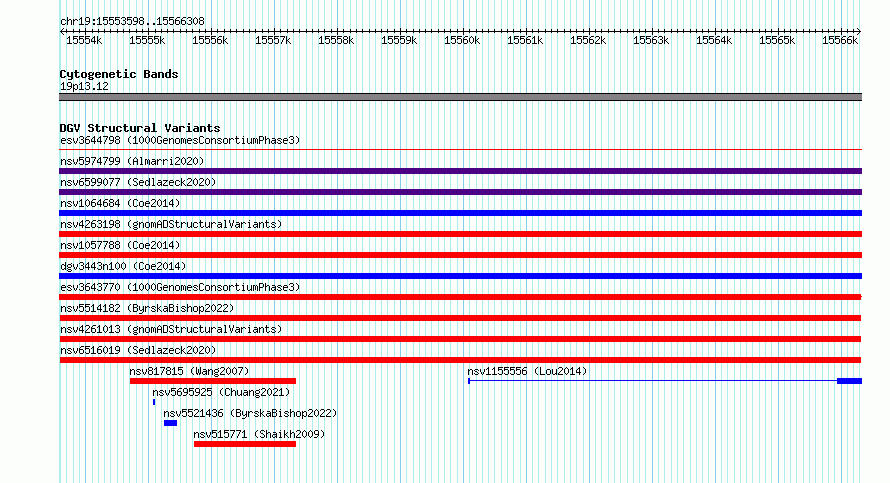Click the 15557k ruler position
Viewport: 890px width, 483px height.
pos(273,40)
